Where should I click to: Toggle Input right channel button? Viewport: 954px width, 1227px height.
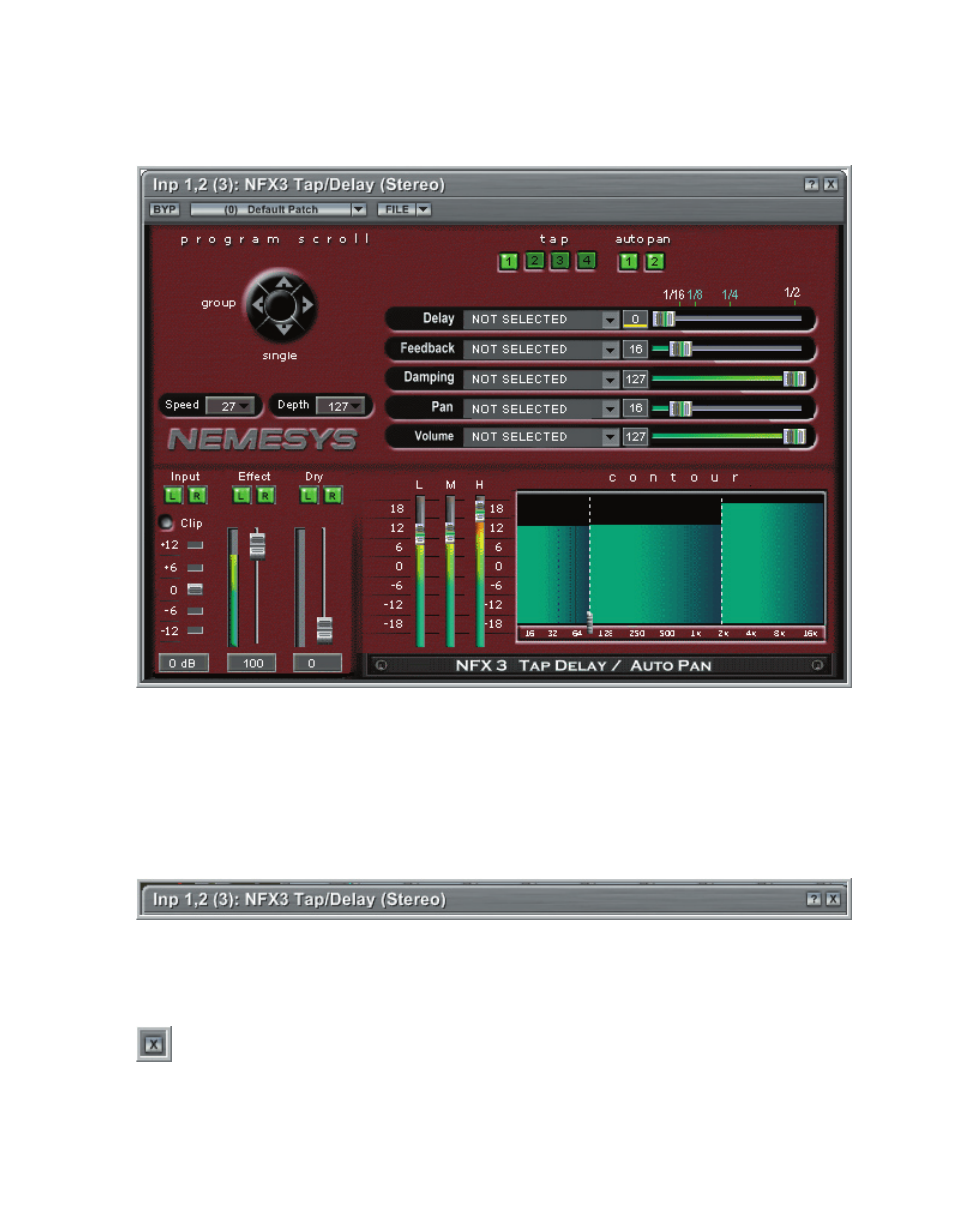pos(196,495)
